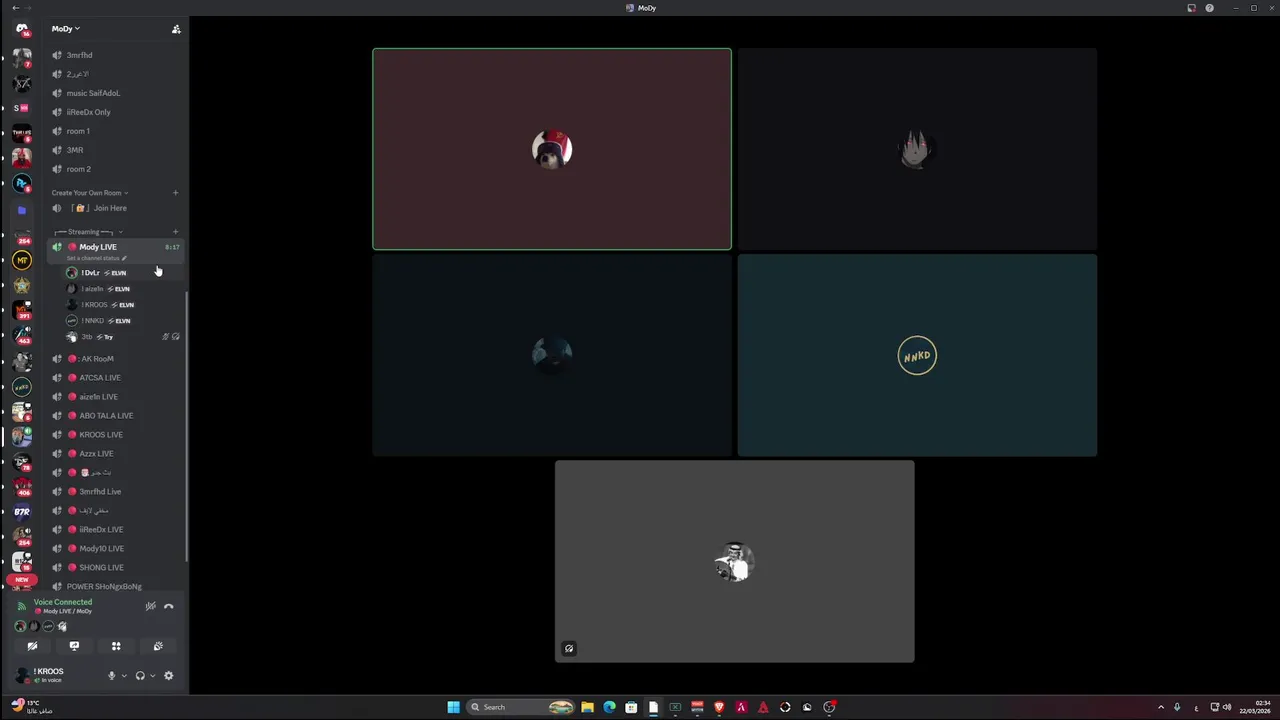
Task: Collapse Create Your Own Room category
Action: [x=90, y=193]
